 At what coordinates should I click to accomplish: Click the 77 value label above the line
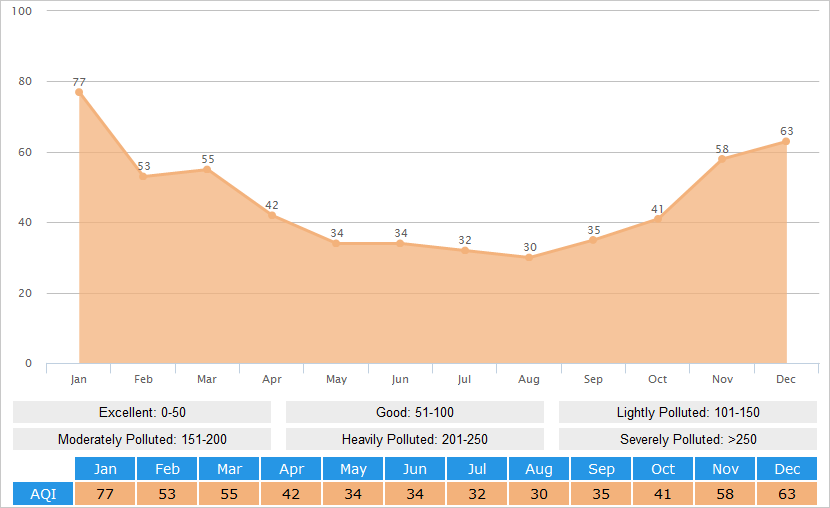[79, 82]
